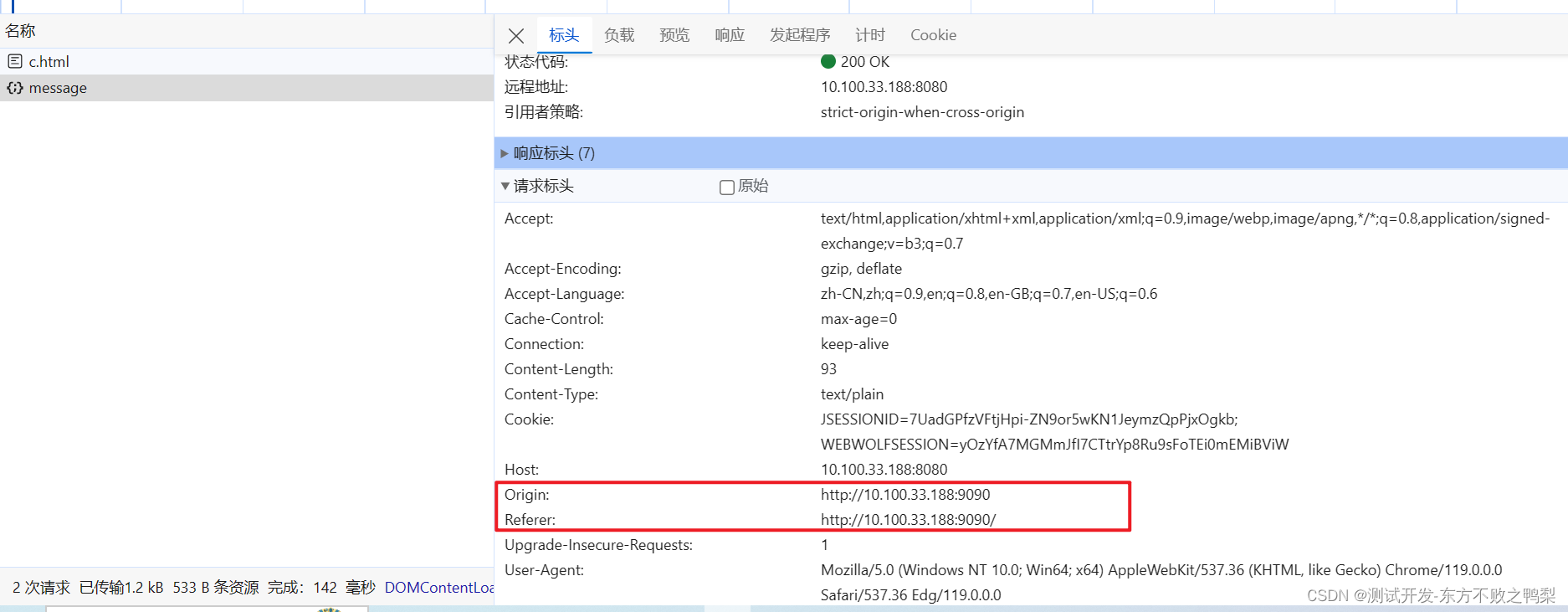Switch to the 负载 tab

(619, 35)
